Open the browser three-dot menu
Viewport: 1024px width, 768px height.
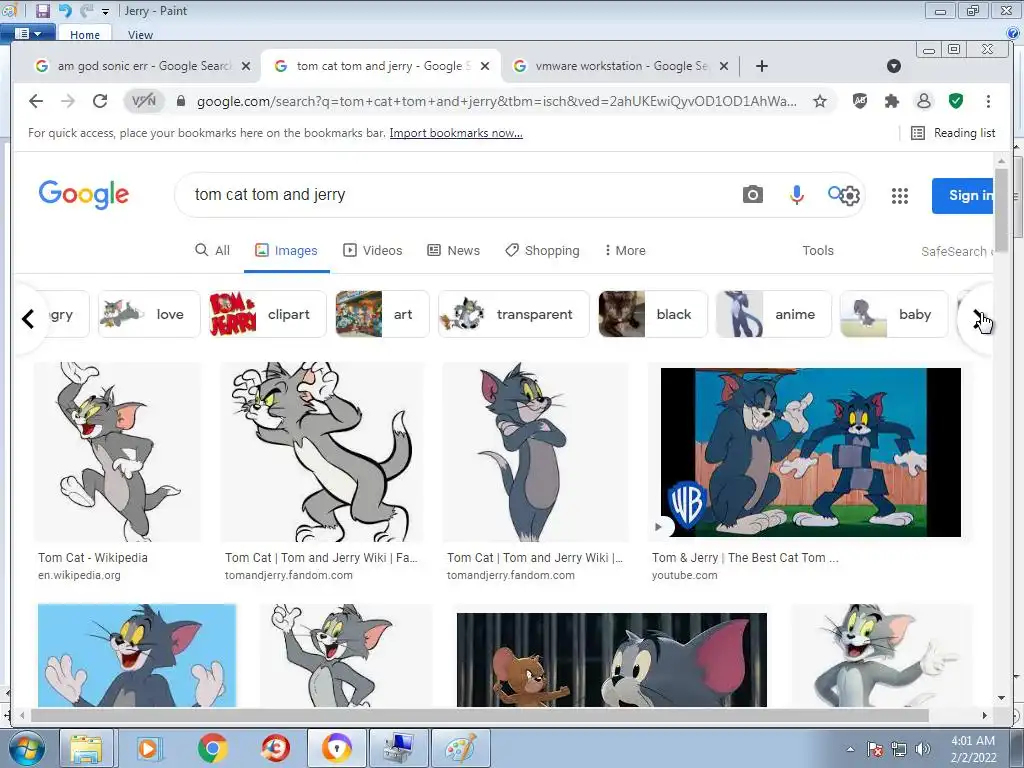(x=988, y=101)
